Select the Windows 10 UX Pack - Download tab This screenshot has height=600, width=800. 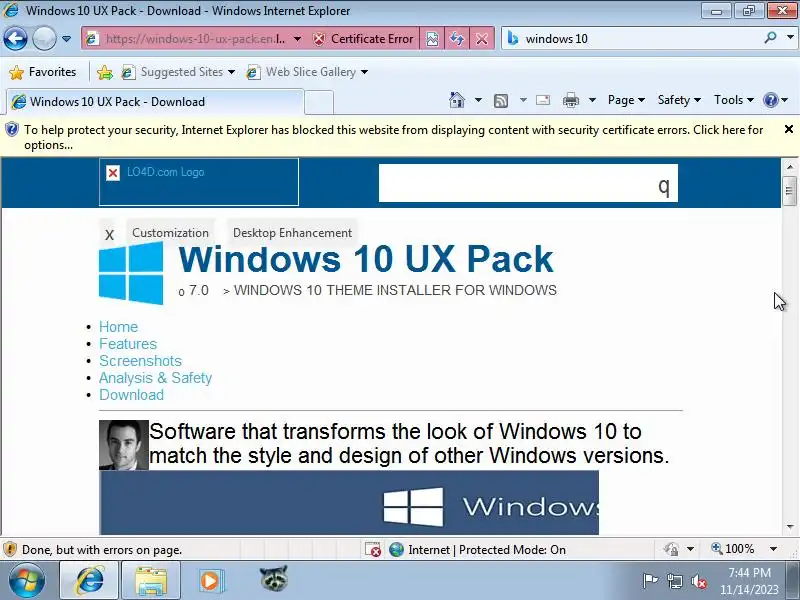point(155,102)
